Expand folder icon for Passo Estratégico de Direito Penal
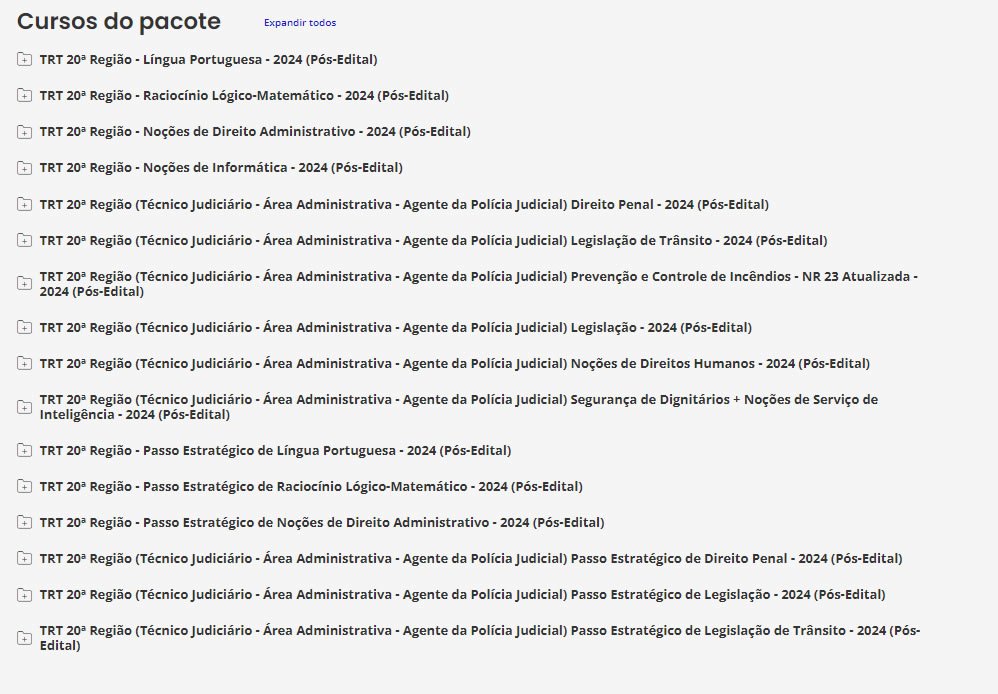This screenshot has width=998, height=694. (25, 559)
